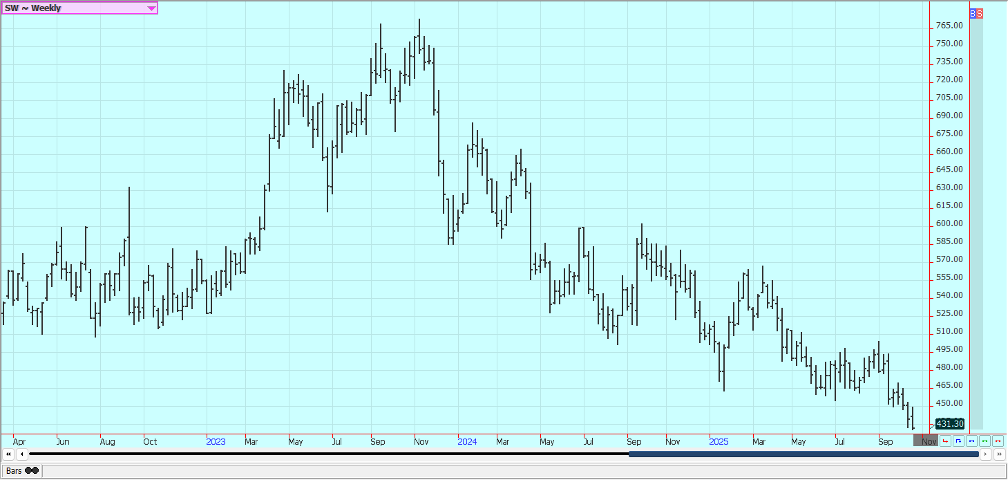This screenshot has width=1008, height=480.
Task: Click the 2024 label on time axis
Action: [467, 441]
